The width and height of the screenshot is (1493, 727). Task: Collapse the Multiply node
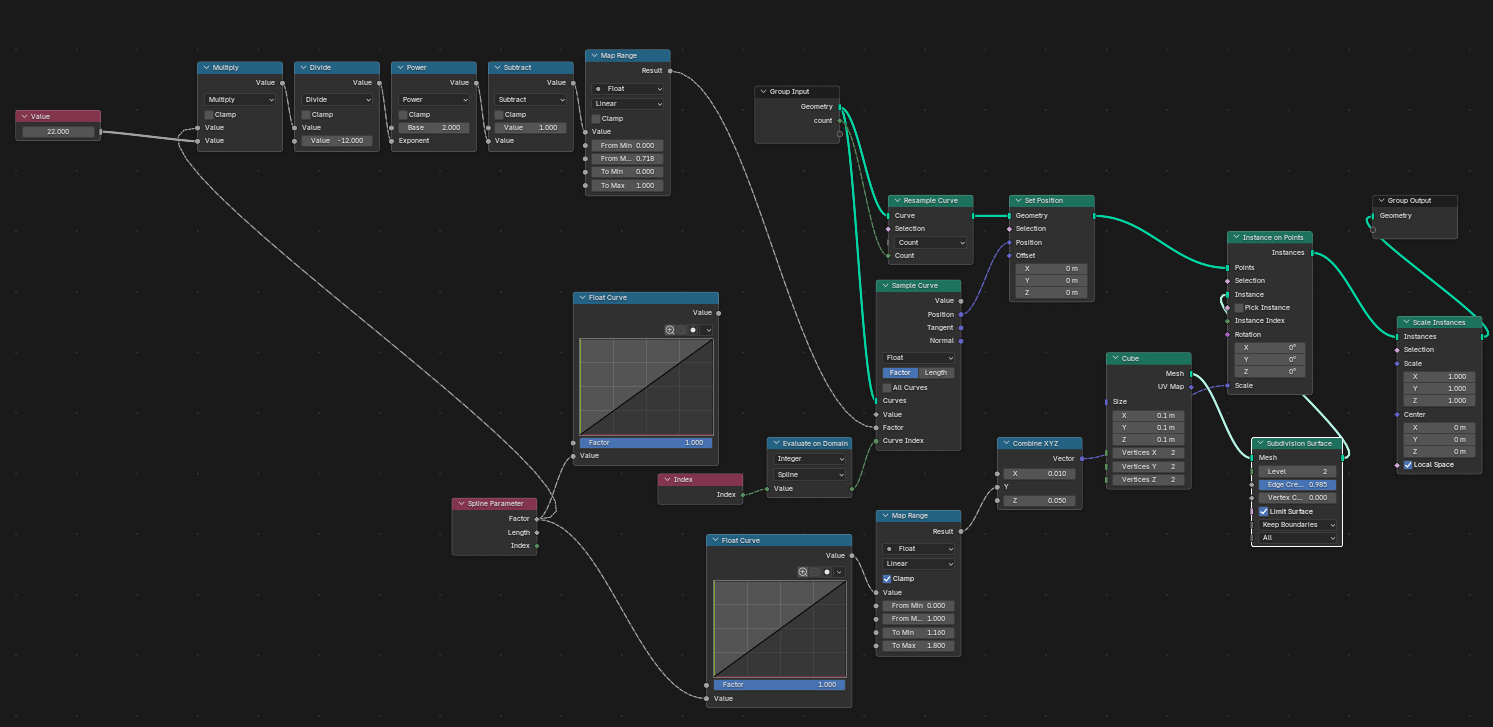206,68
